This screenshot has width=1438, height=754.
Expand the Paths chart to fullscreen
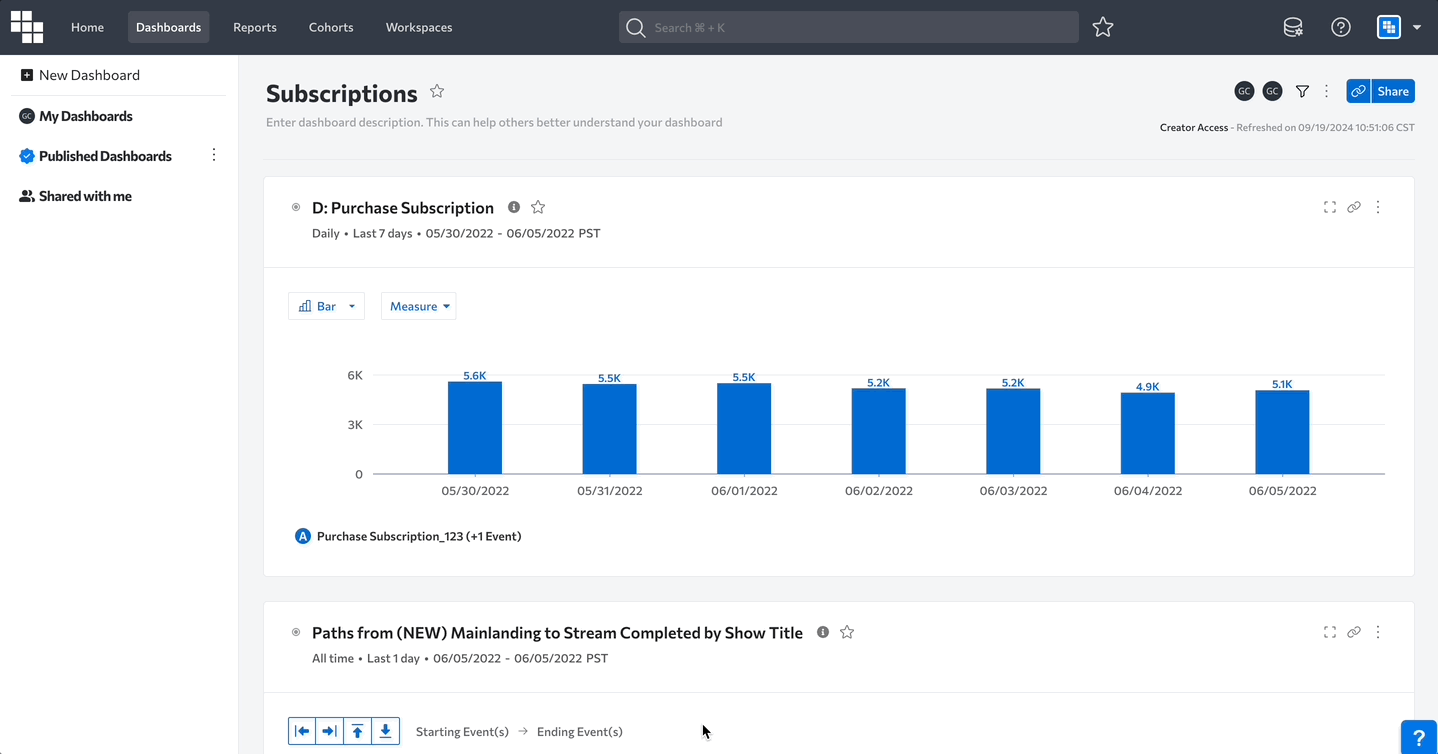click(x=1329, y=632)
